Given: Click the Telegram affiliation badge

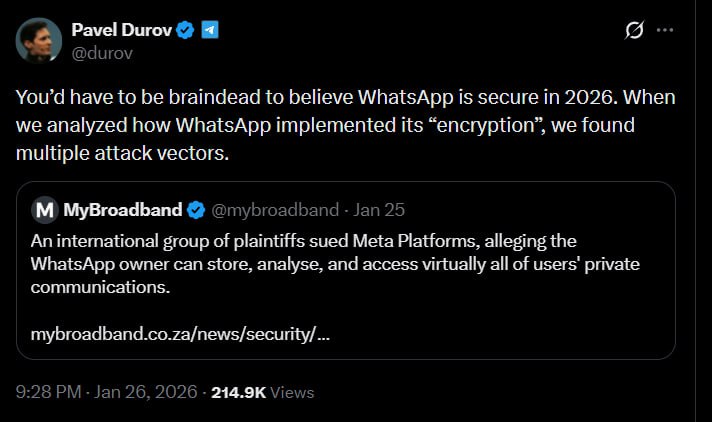Looking at the screenshot, I should pos(209,30).
